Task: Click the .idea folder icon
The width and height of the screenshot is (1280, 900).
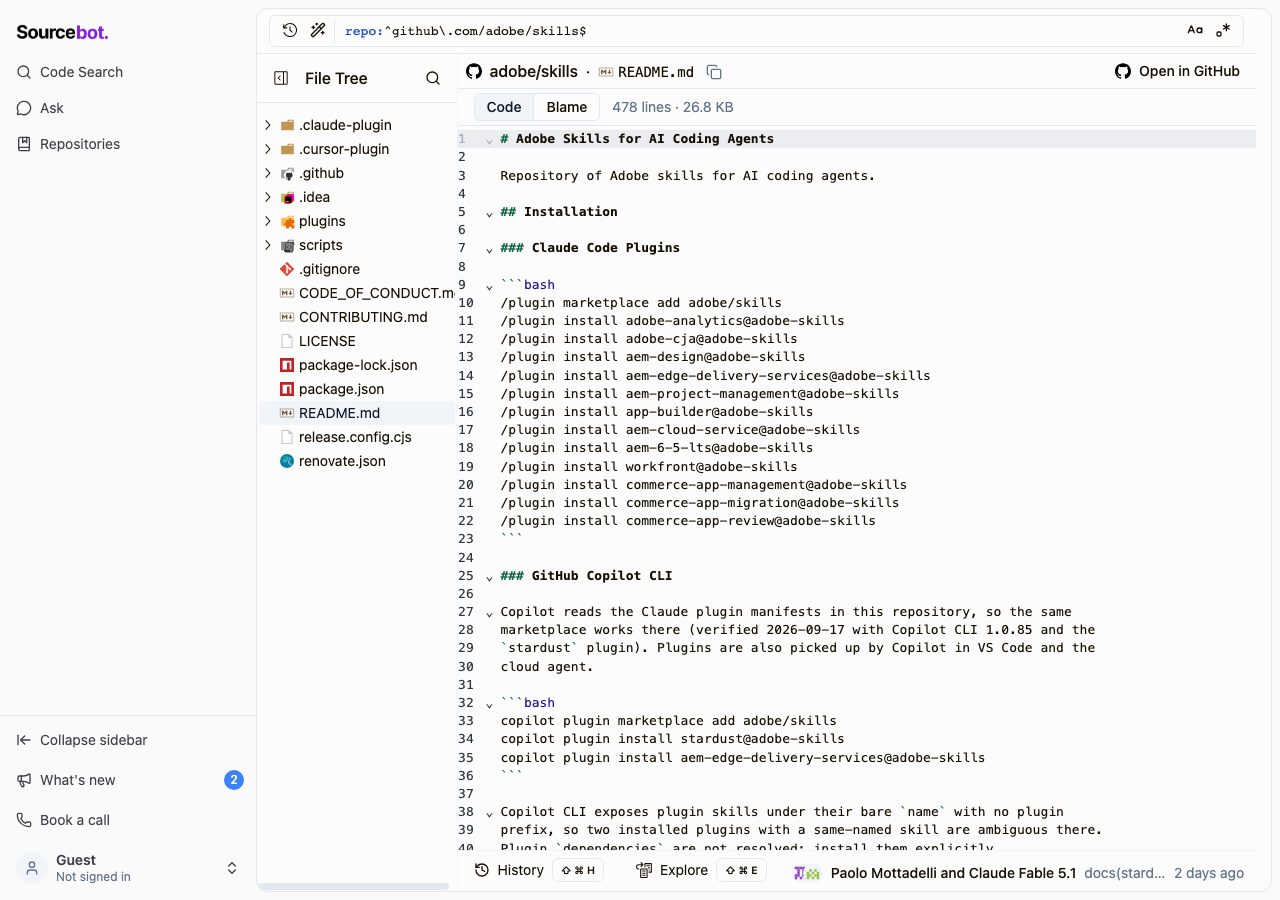Action: pyautogui.click(x=287, y=197)
